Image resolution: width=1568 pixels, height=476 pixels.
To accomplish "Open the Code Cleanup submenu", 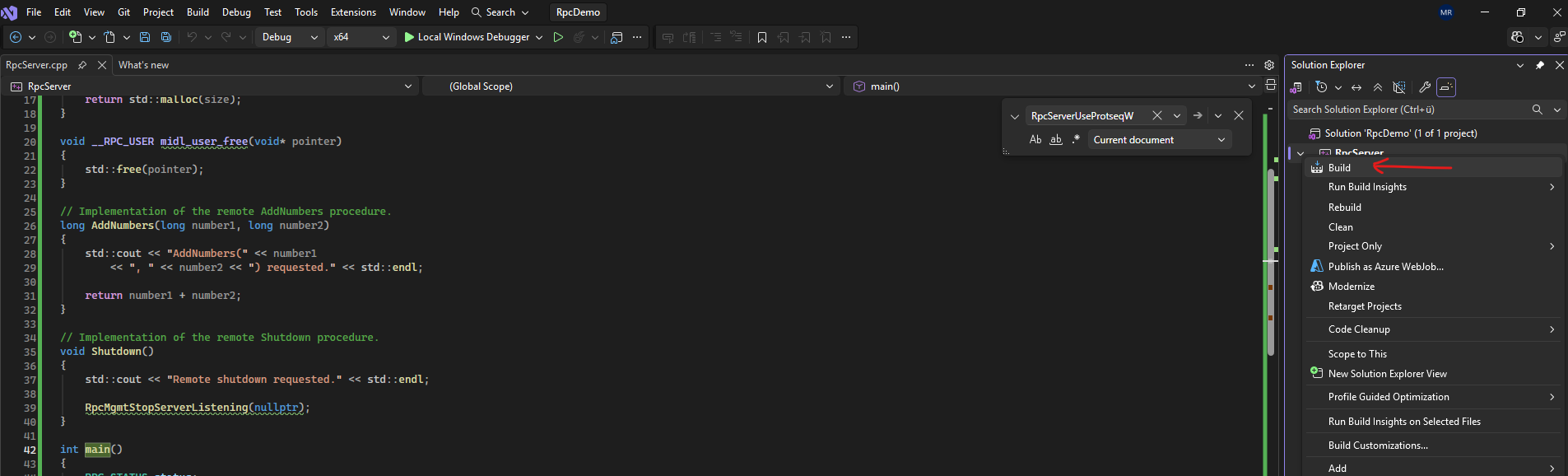I will (x=1433, y=329).
